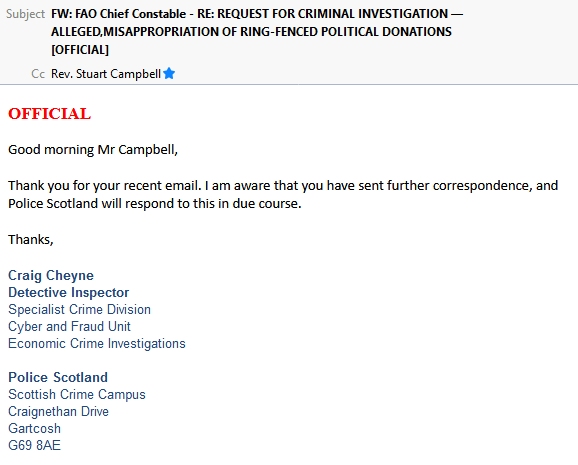
Task: Click the line Police Scotland will respond
Action: point(155,203)
